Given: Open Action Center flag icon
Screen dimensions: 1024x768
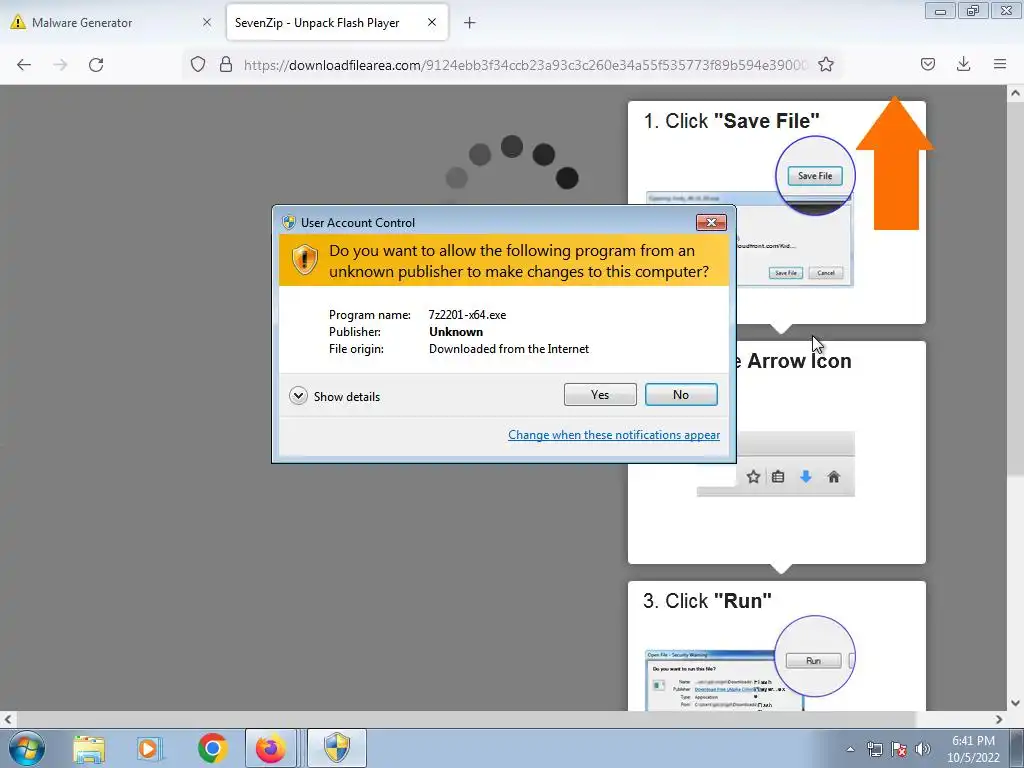Looking at the screenshot, I should [899, 749].
